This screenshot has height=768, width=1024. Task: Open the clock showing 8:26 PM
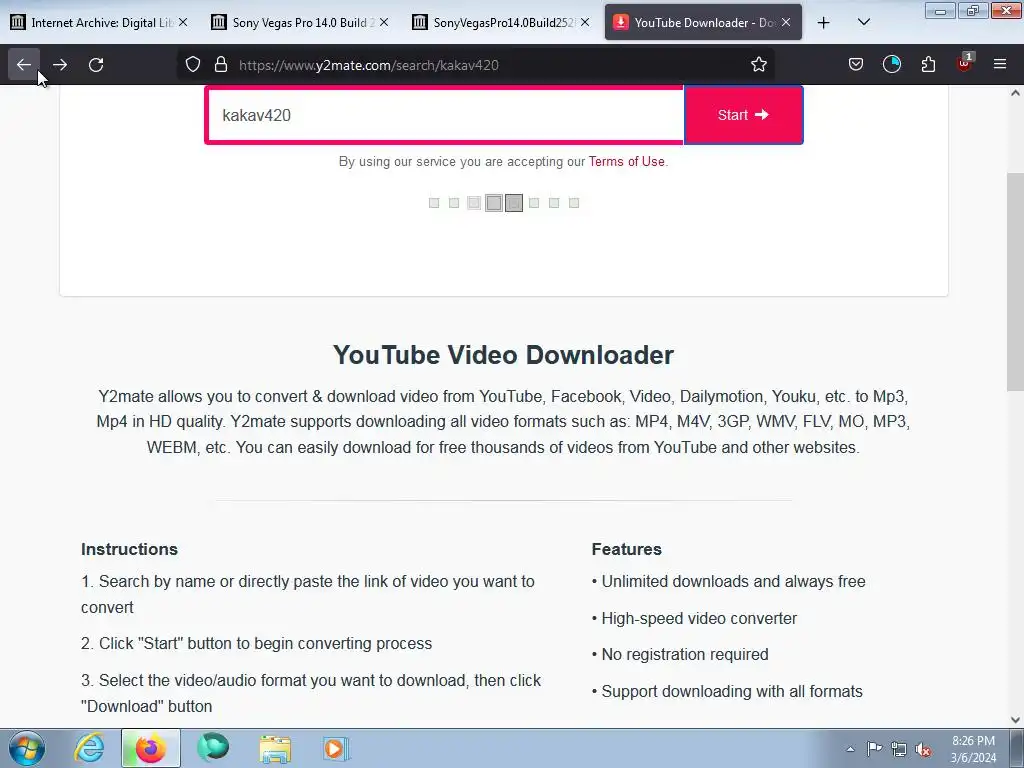pos(973,749)
